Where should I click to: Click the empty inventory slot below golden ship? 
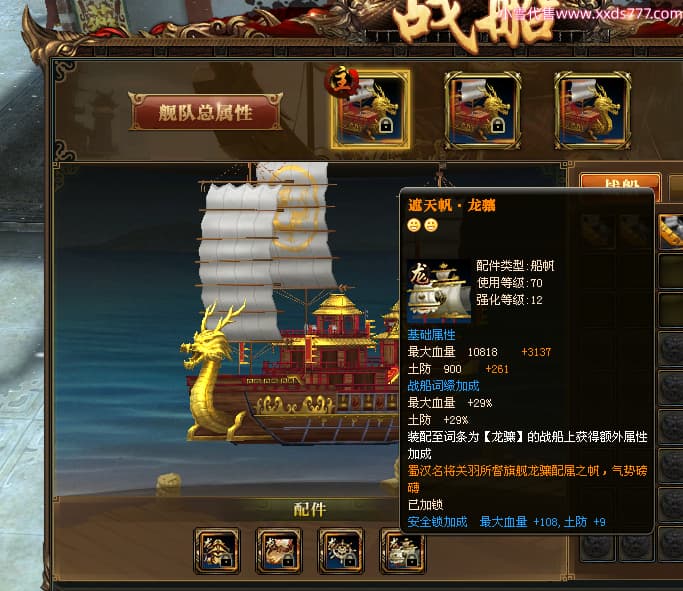coord(671,270)
